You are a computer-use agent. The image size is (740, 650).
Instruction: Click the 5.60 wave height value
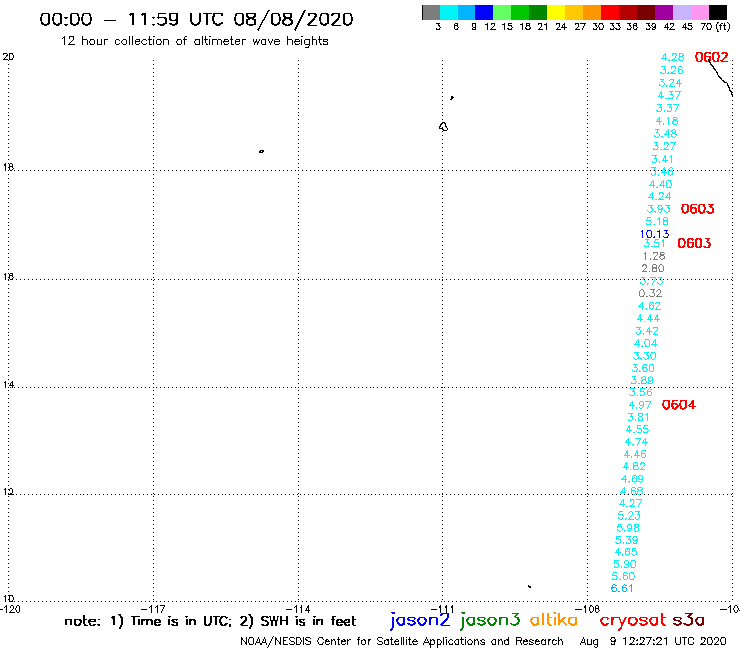click(623, 576)
